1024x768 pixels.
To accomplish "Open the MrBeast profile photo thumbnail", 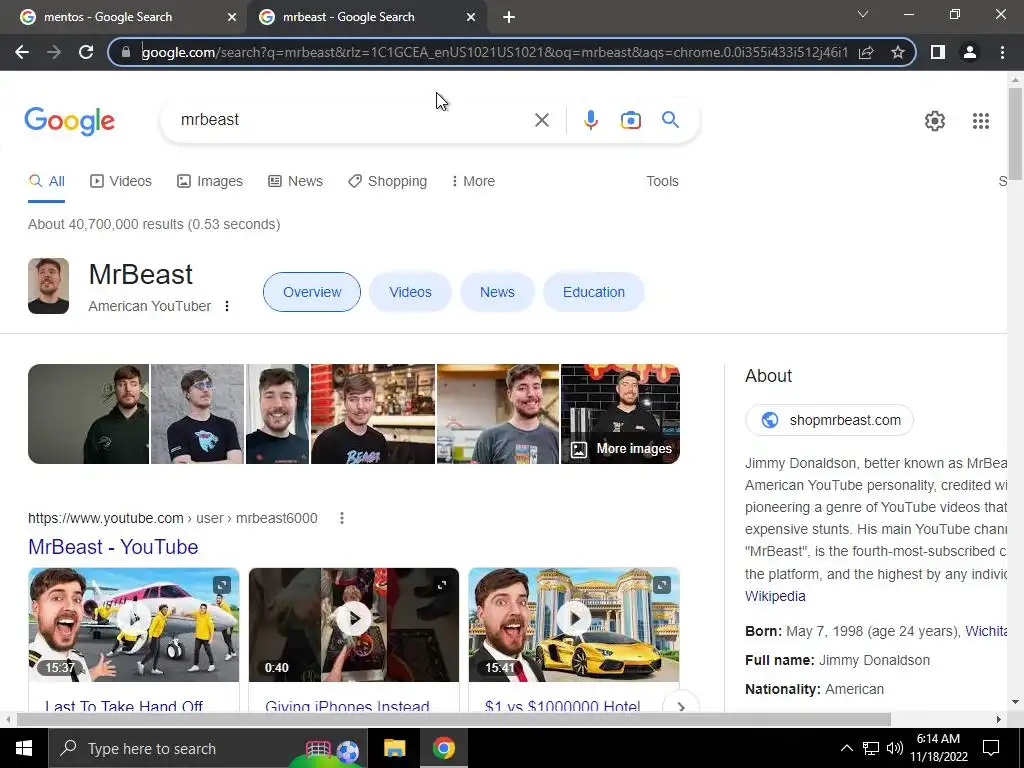I will pyautogui.click(x=48, y=286).
